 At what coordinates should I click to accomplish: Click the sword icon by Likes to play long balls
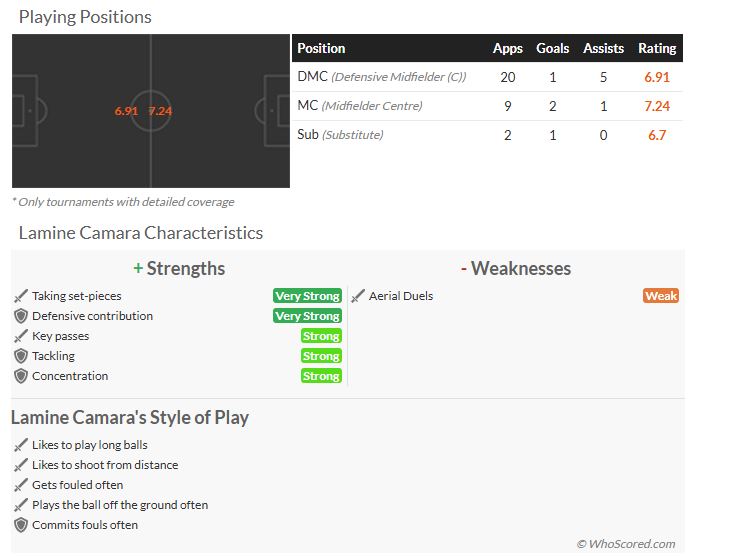point(21,445)
